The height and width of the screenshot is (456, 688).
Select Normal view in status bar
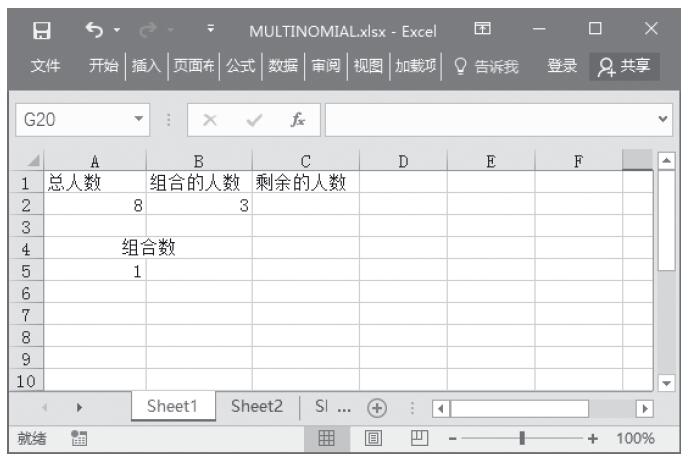[326, 438]
